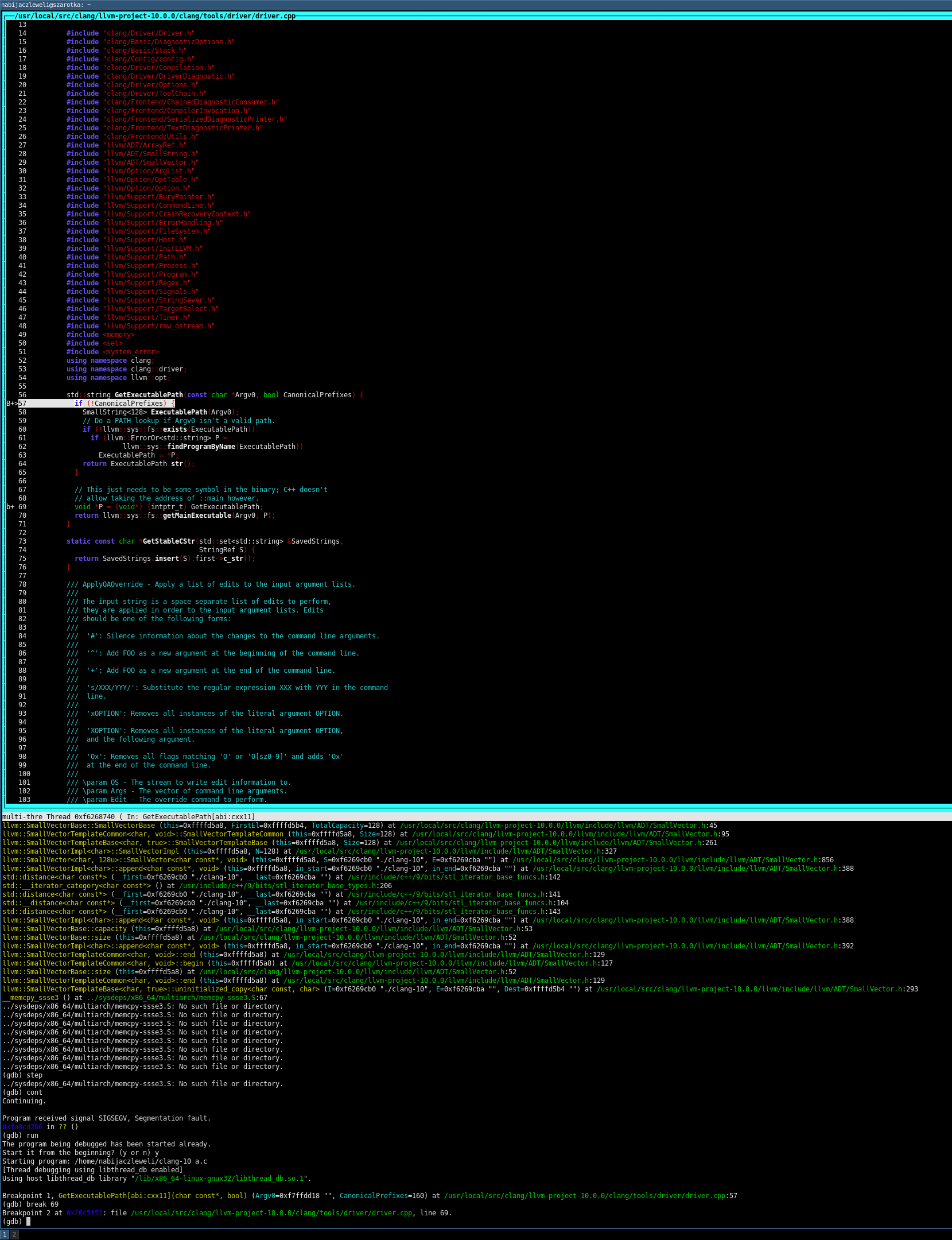Click the B+> breakpoint marker at line 57
Screen dimensions: 952x1240
pyautogui.click(x=12, y=404)
